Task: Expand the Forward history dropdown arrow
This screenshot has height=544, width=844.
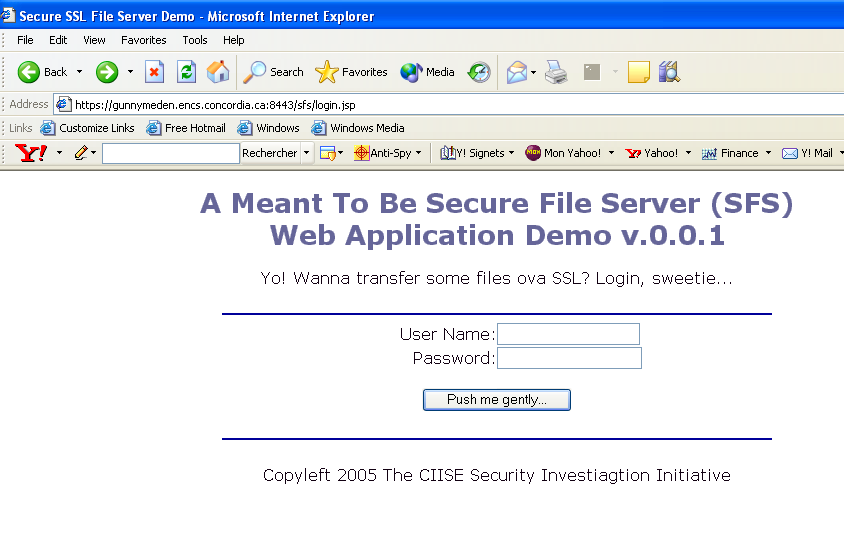Action: (130, 72)
